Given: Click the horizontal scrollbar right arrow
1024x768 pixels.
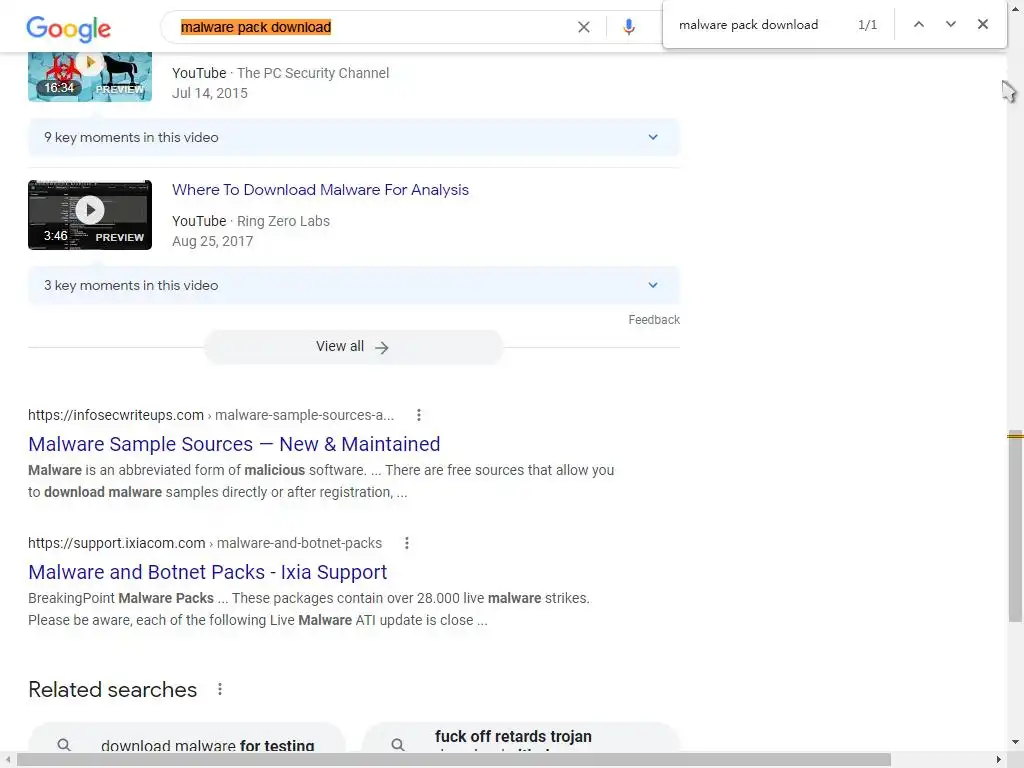Looking at the screenshot, I should (x=999, y=760).
